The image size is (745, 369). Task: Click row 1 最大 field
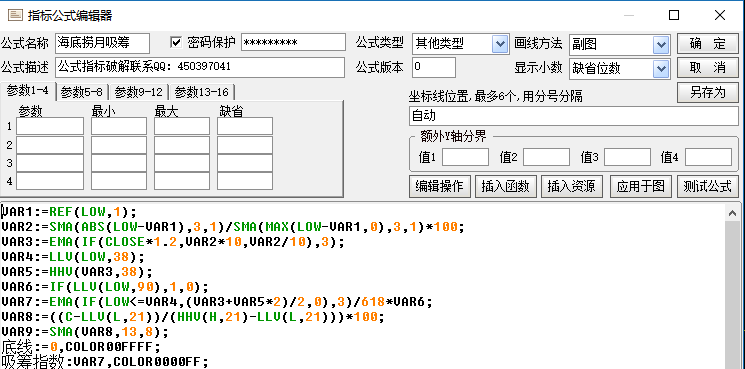click(181, 126)
